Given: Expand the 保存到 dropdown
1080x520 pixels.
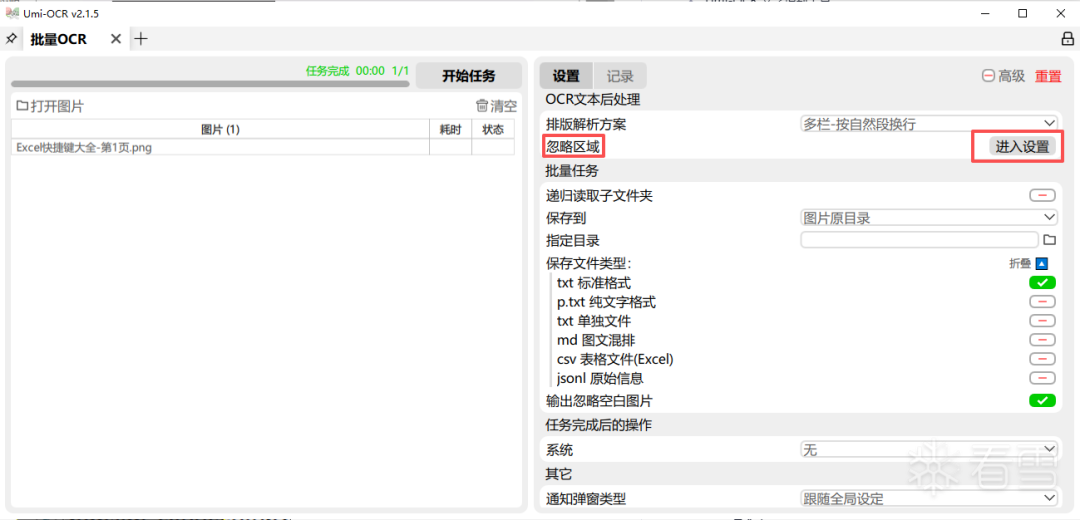Looking at the screenshot, I should pyautogui.click(x=929, y=217).
